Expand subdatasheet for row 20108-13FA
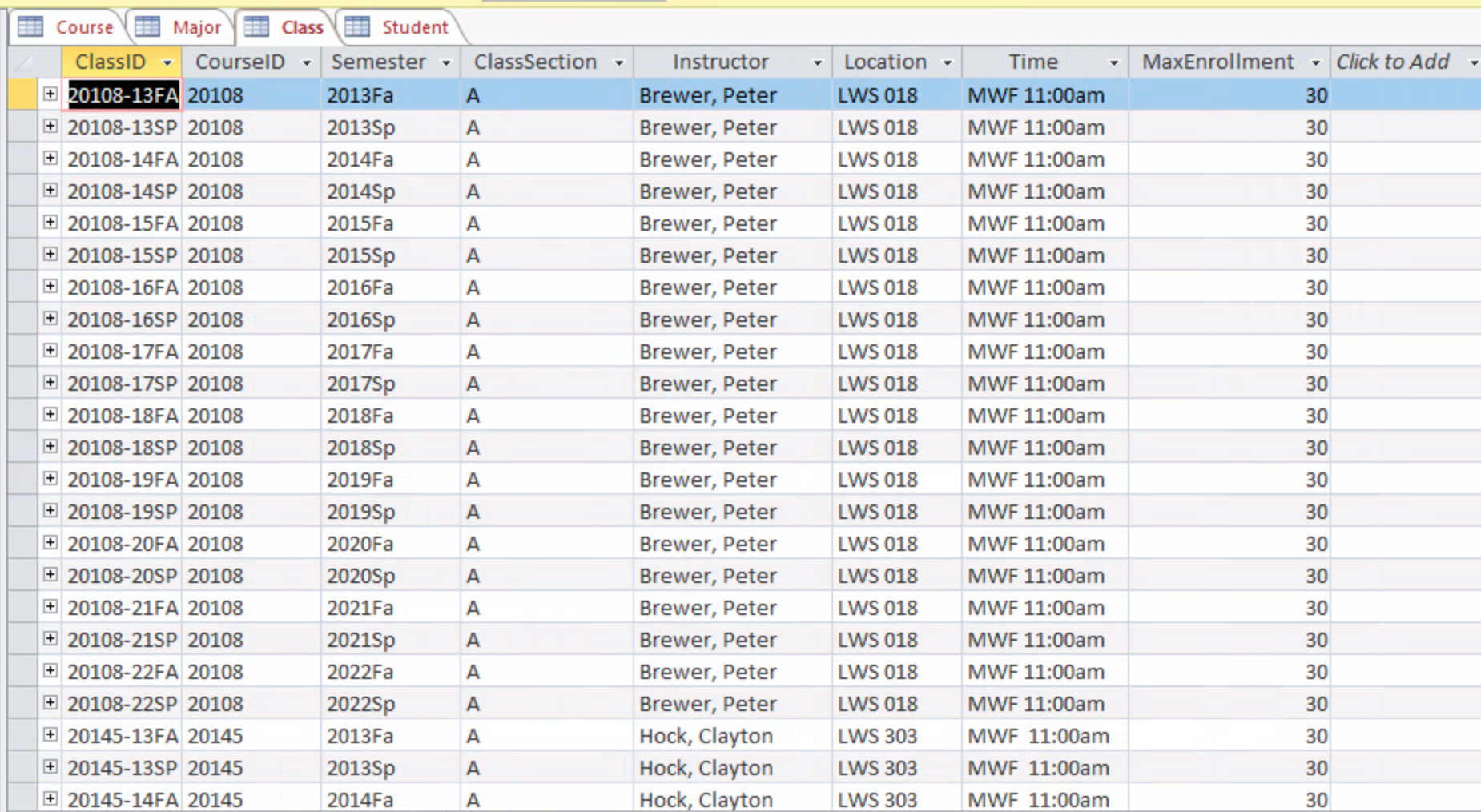 [x=50, y=94]
